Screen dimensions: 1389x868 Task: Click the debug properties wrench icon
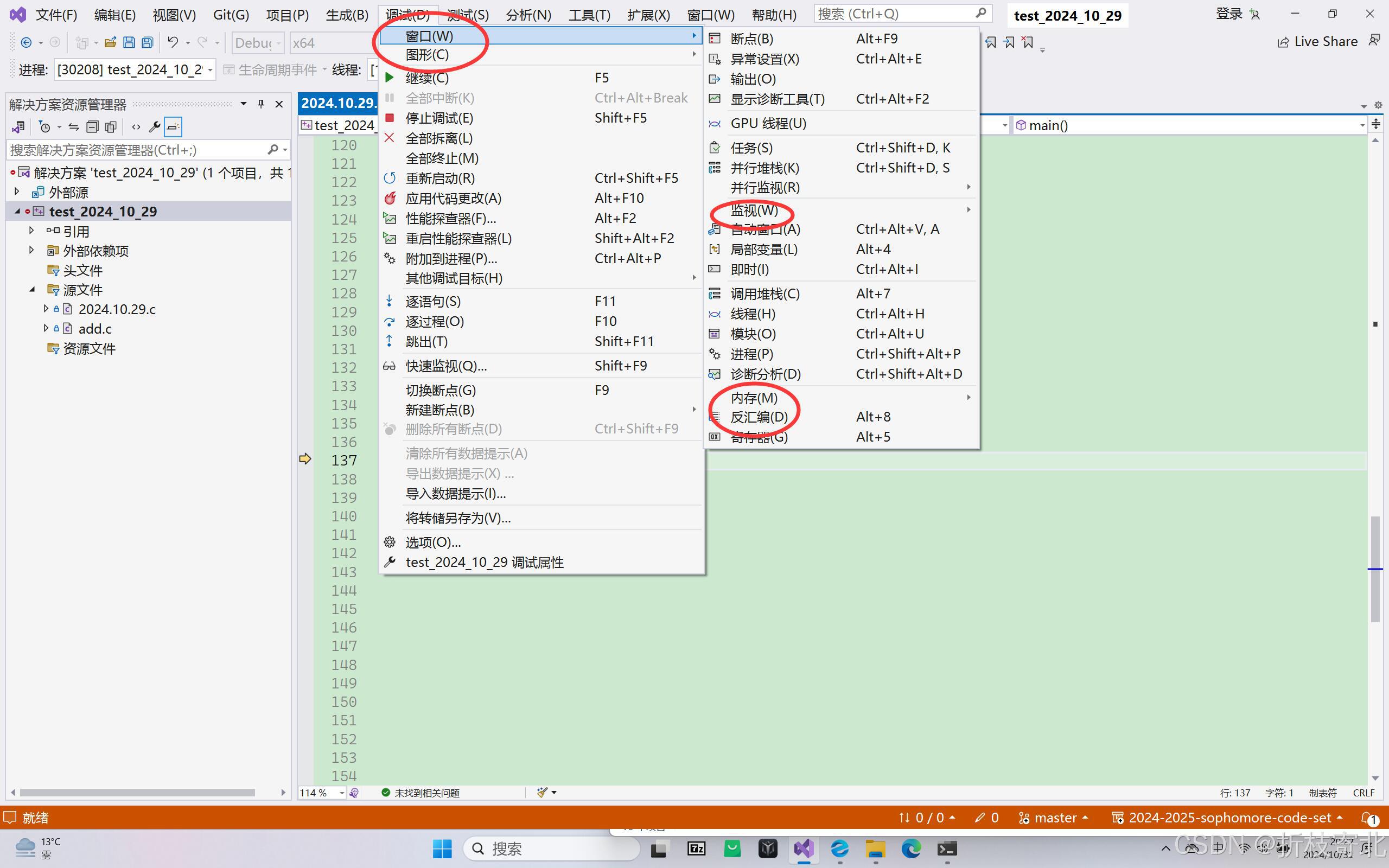390,562
